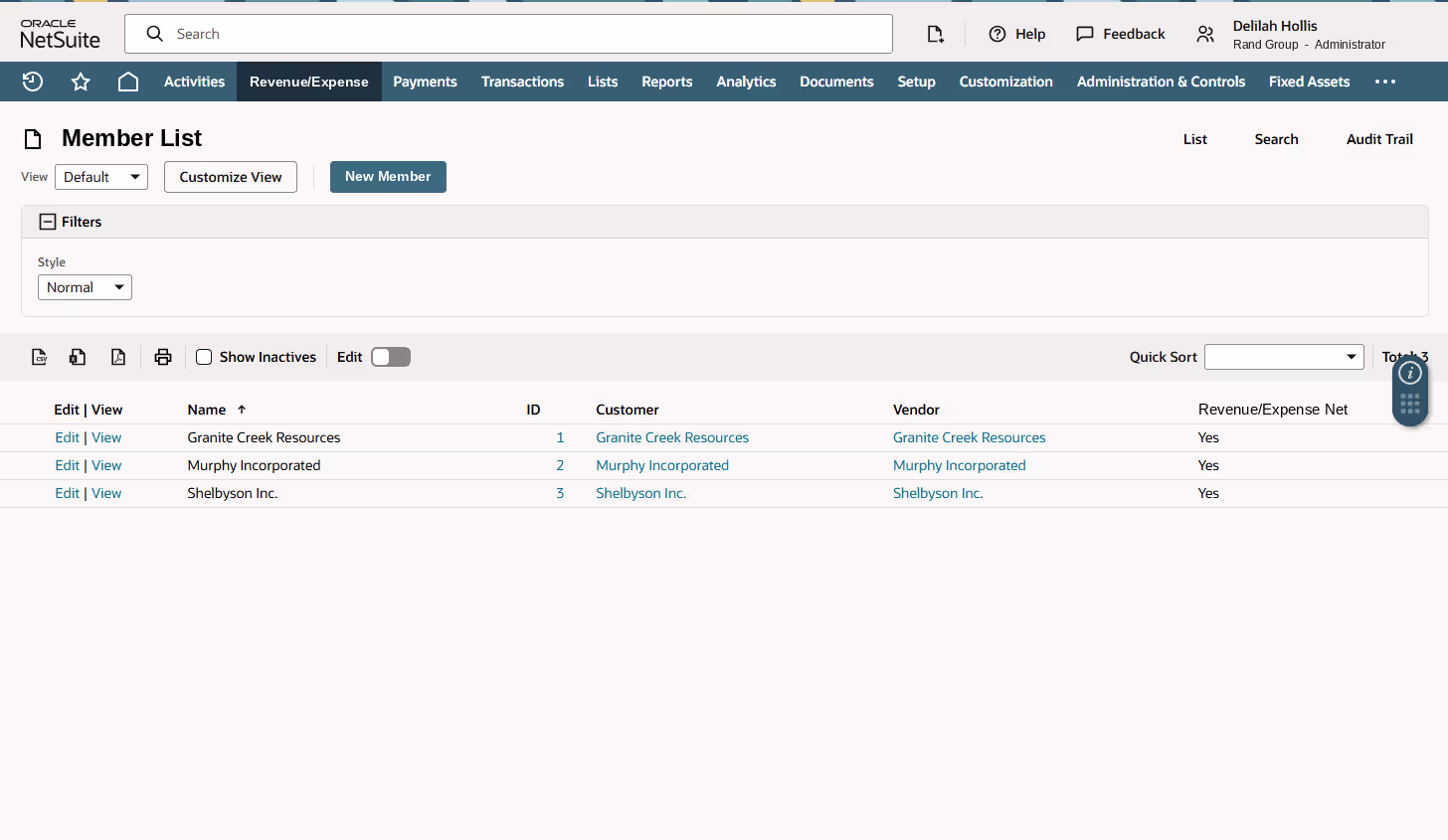Print the member list

click(x=163, y=357)
